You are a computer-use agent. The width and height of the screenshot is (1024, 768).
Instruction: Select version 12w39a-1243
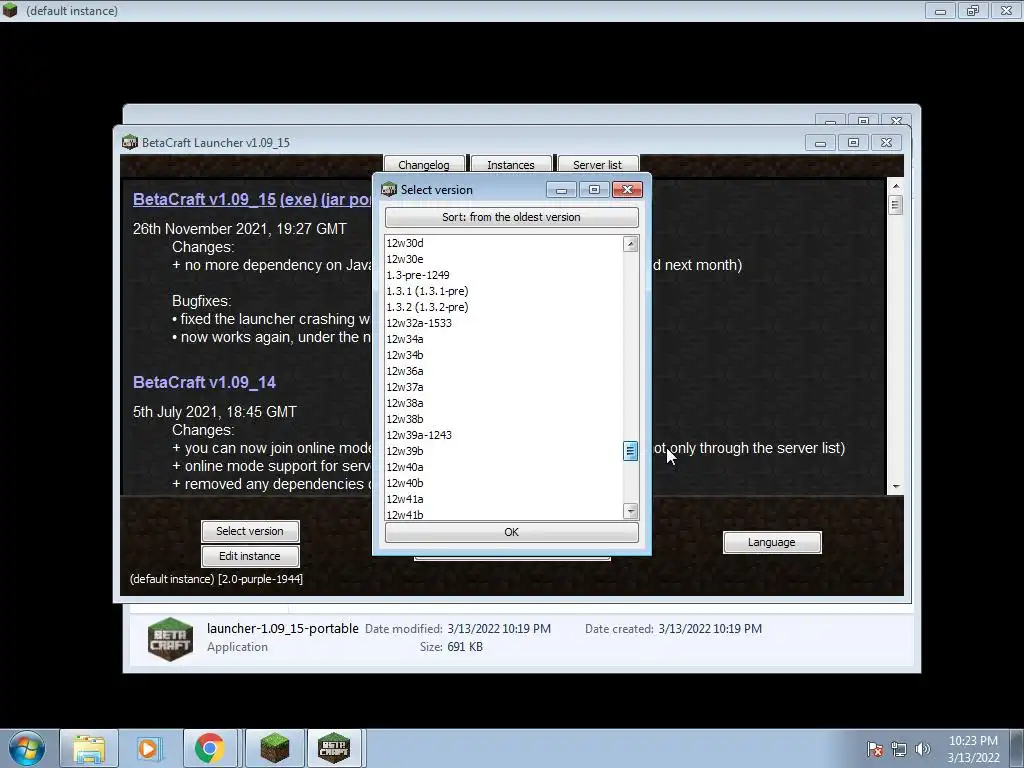(504, 435)
